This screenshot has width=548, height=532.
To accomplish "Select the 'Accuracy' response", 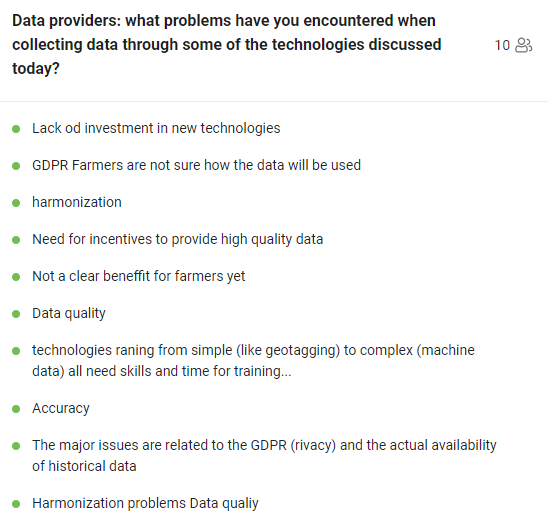I will click(61, 408).
